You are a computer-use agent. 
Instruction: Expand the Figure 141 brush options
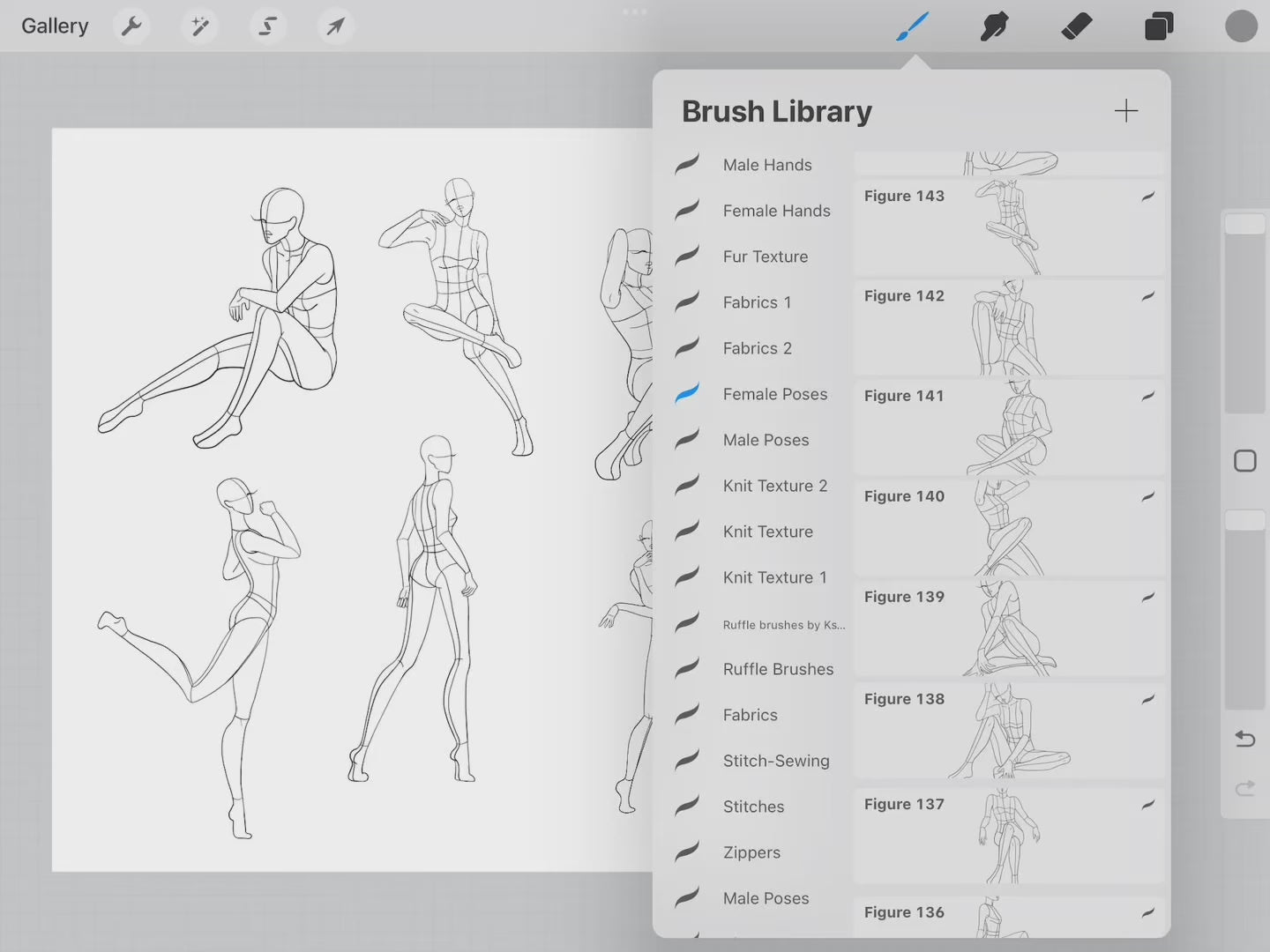[x=1147, y=398]
